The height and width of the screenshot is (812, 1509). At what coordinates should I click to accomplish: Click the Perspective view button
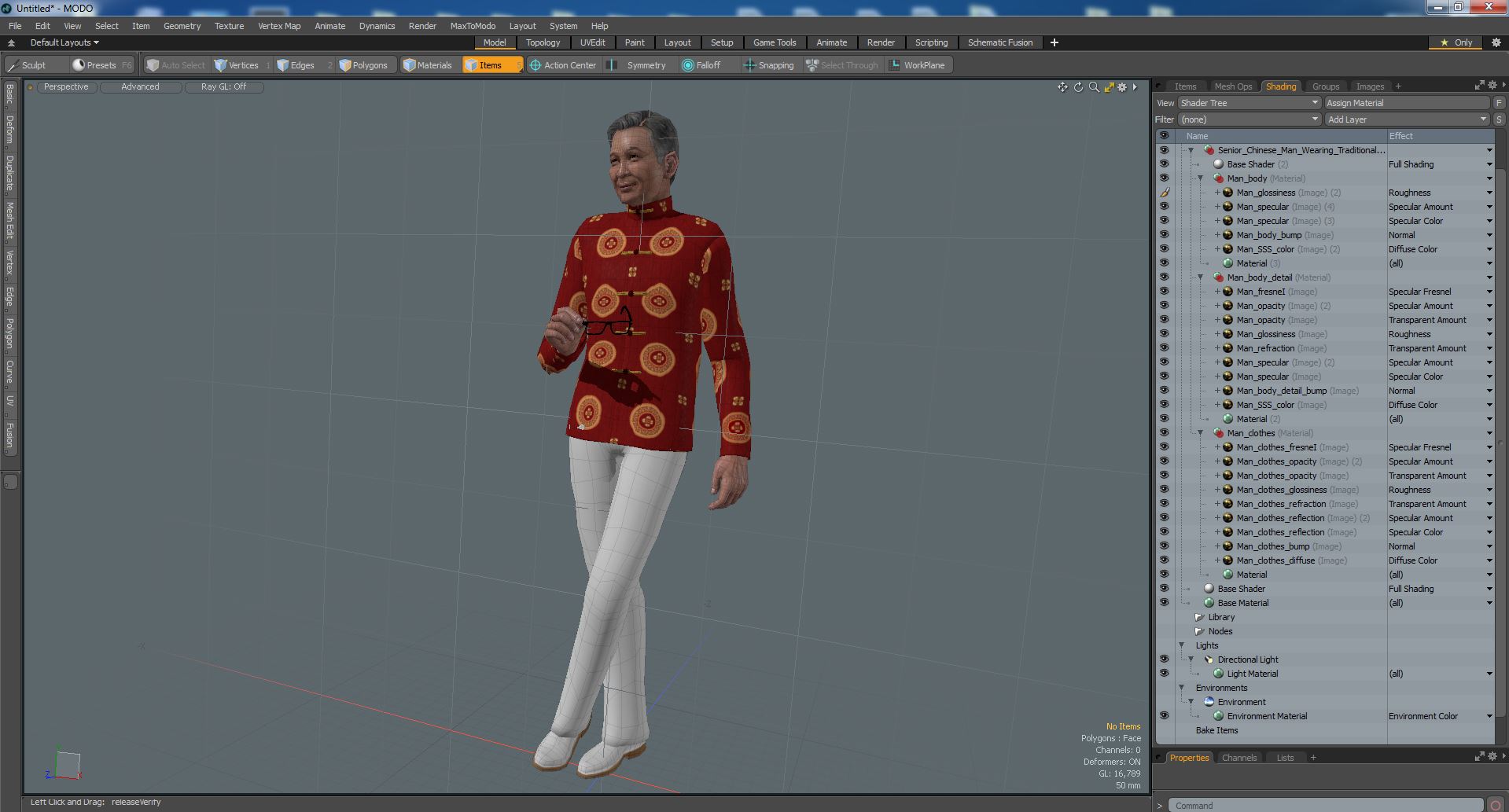[x=66, y=86]
